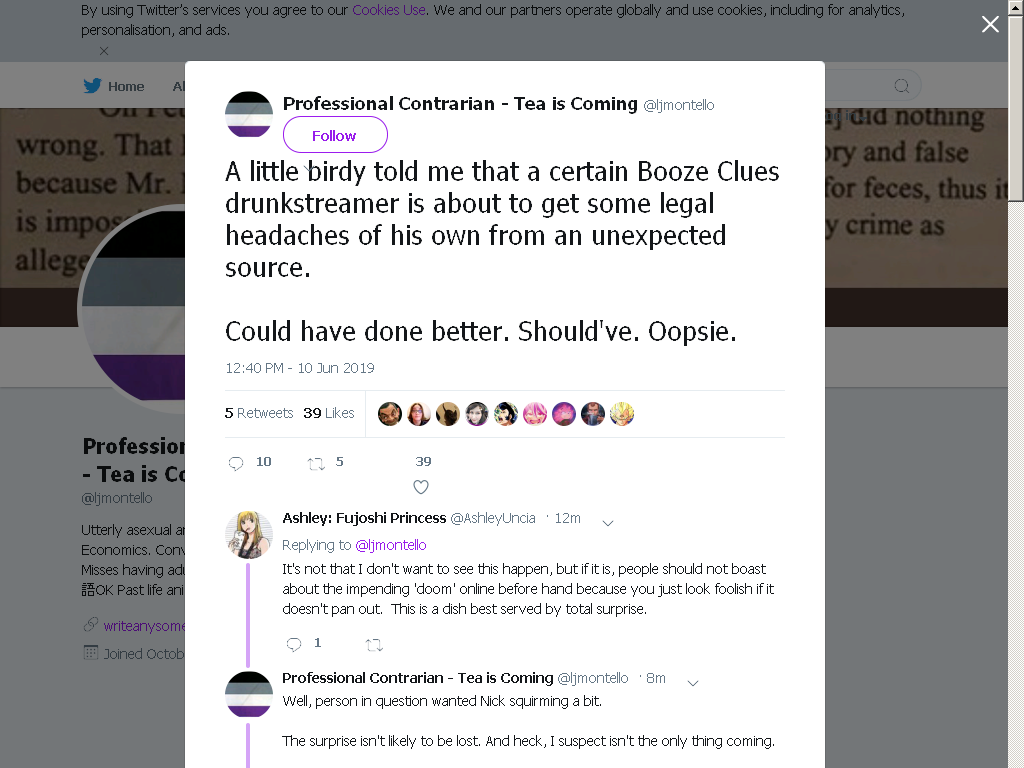View the 5 Retweets list
The height and width of the screenshot is (768, 1024).
click(259, 413)
